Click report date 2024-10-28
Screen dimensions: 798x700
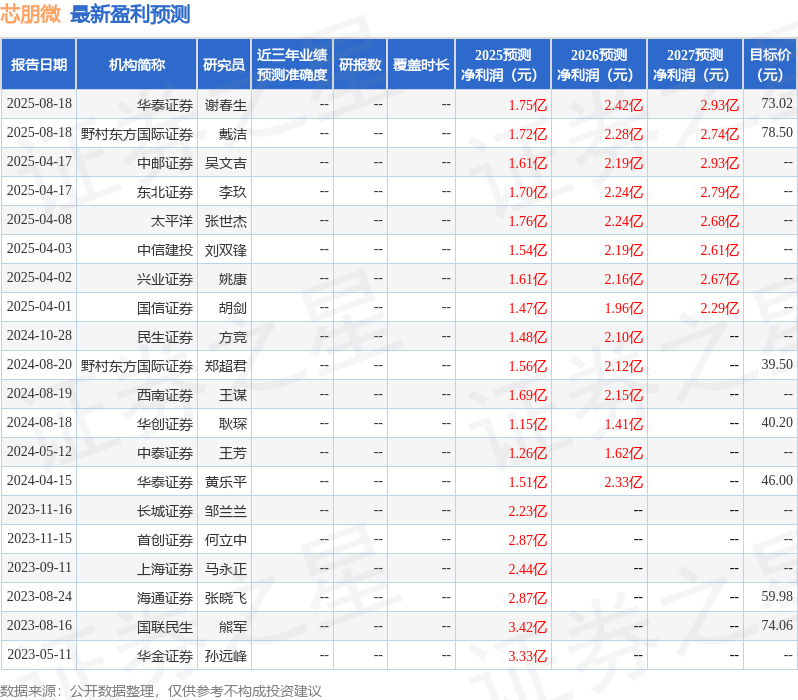coord(39,335)
